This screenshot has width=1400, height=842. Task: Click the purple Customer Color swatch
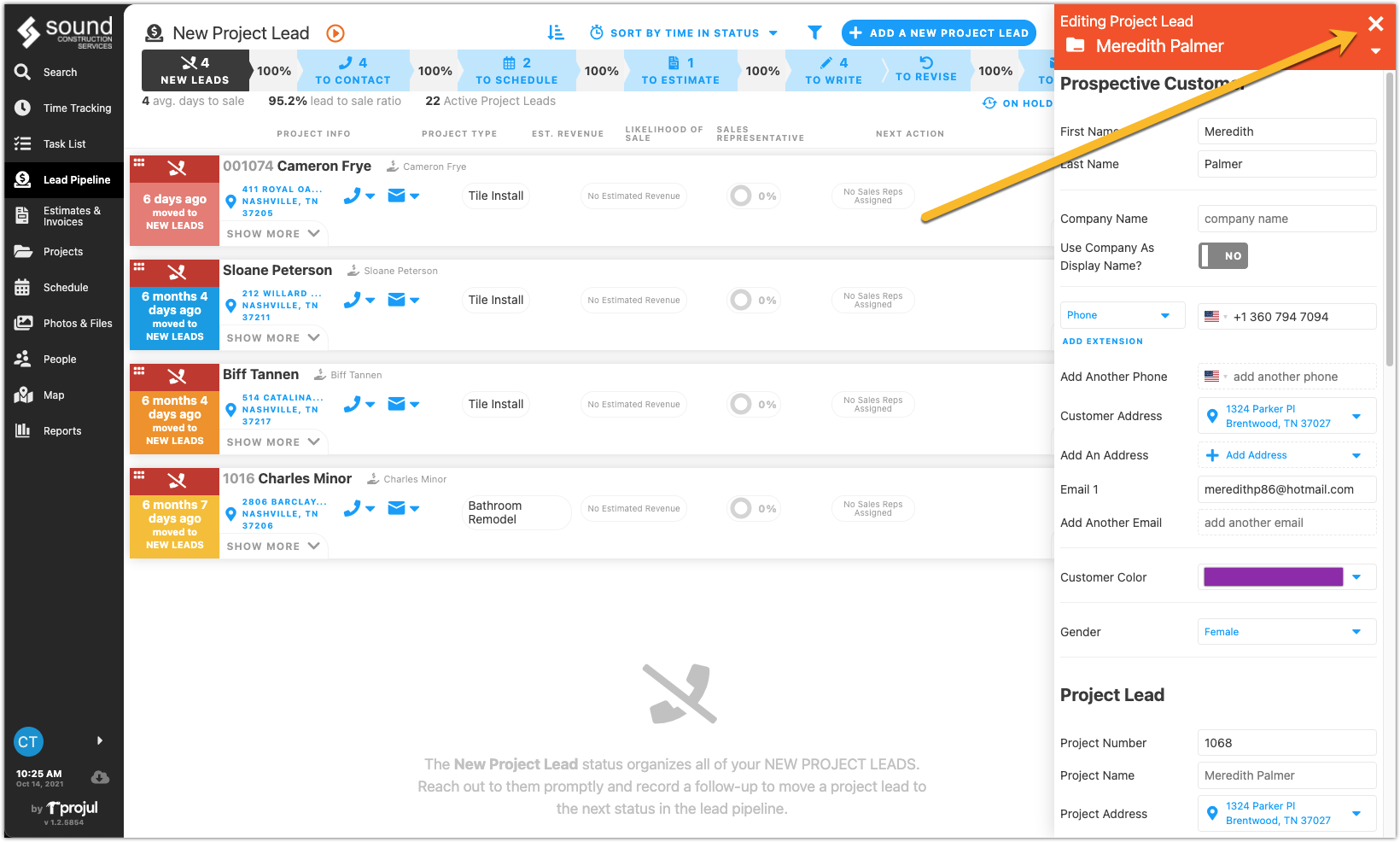[x=1272, y=576]
